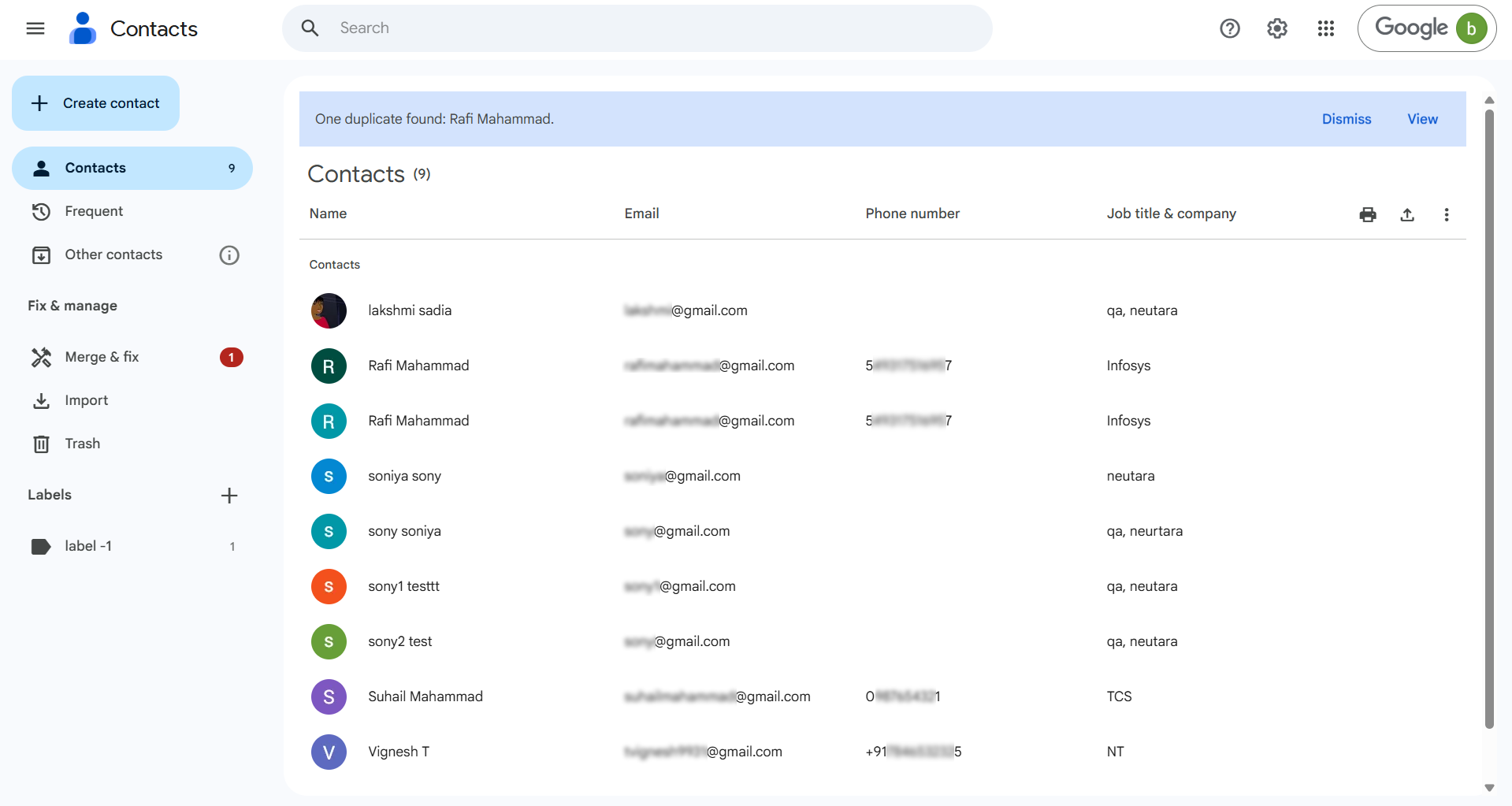This screenshot has height=806, width=1512.
Task: Click the export upload icon
Action: click(x=1407, y=214)
